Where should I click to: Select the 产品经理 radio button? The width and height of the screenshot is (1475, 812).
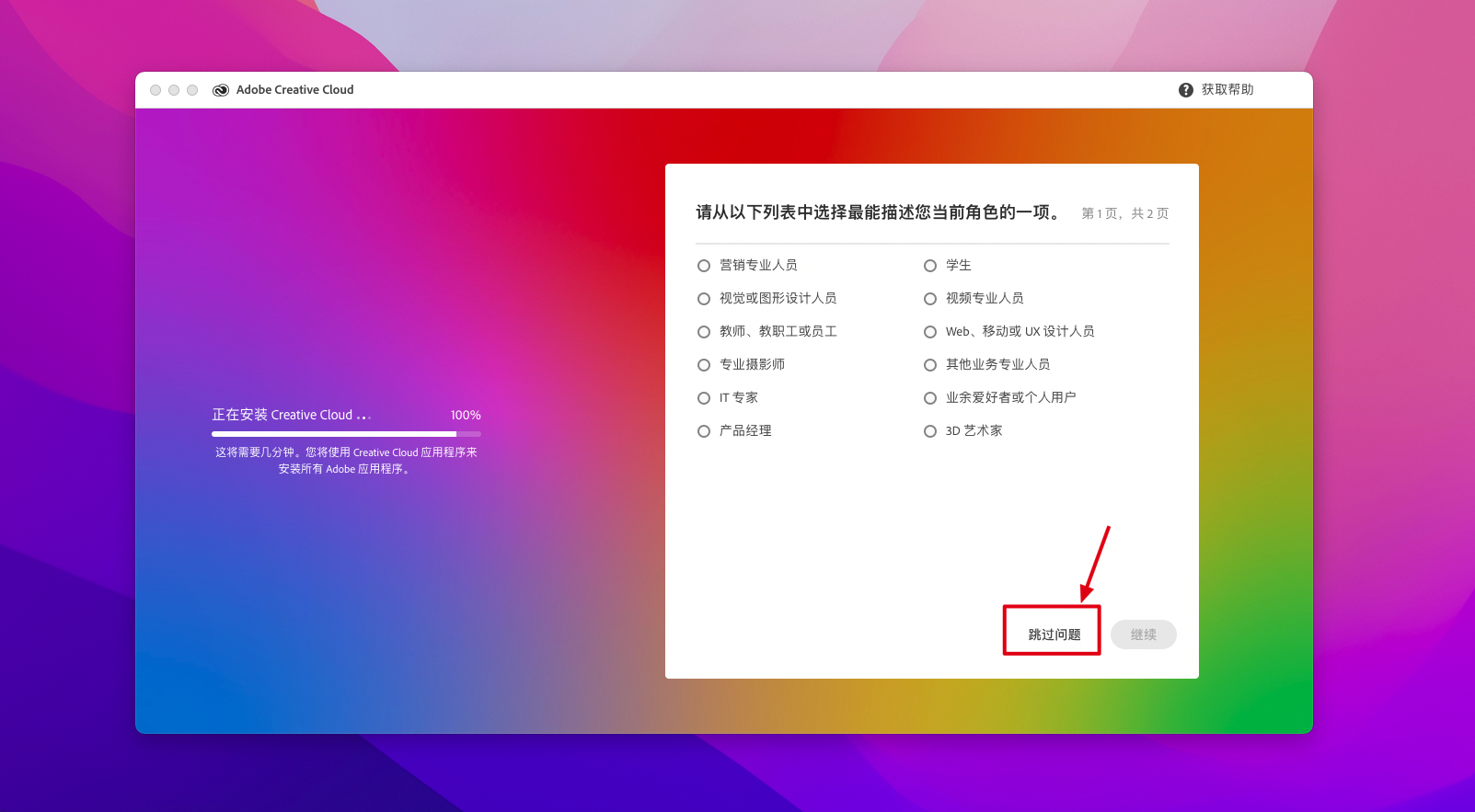coord(704,431)
